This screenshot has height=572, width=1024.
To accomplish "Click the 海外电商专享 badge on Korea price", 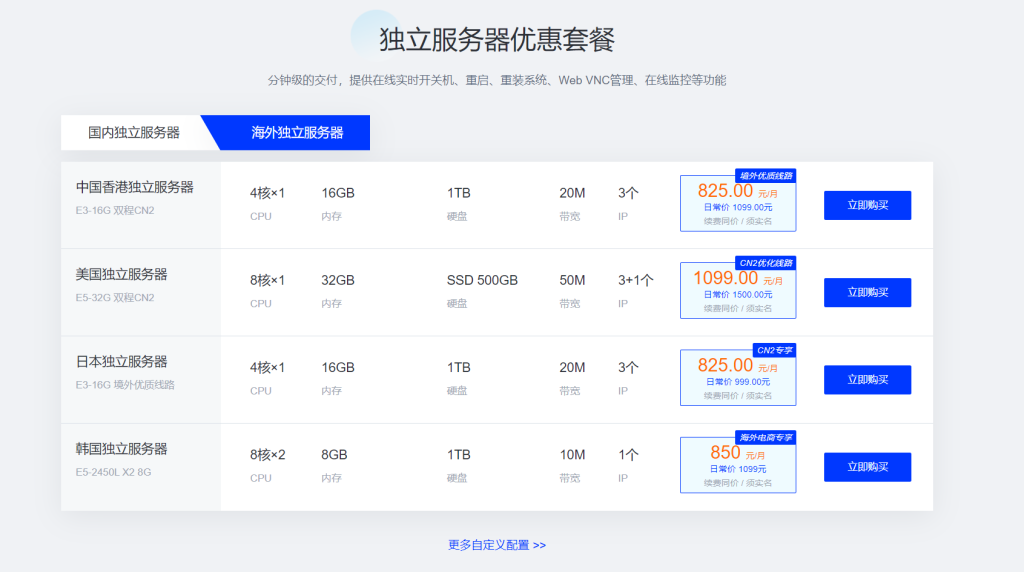I will point(766,438).
